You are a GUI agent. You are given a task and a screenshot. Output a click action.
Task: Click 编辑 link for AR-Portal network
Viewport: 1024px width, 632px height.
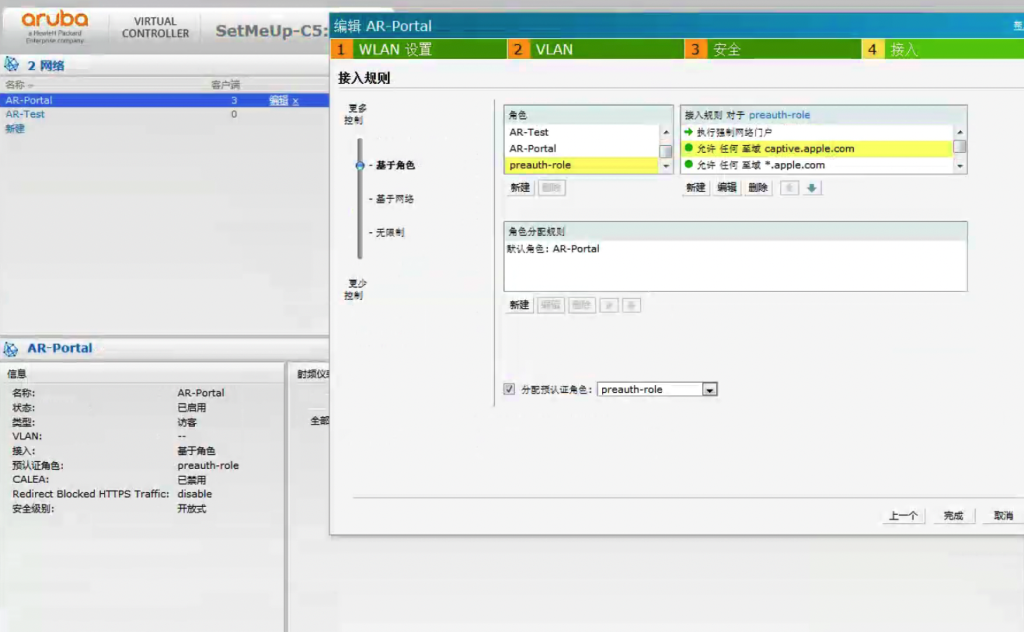(x=278, y=101)
